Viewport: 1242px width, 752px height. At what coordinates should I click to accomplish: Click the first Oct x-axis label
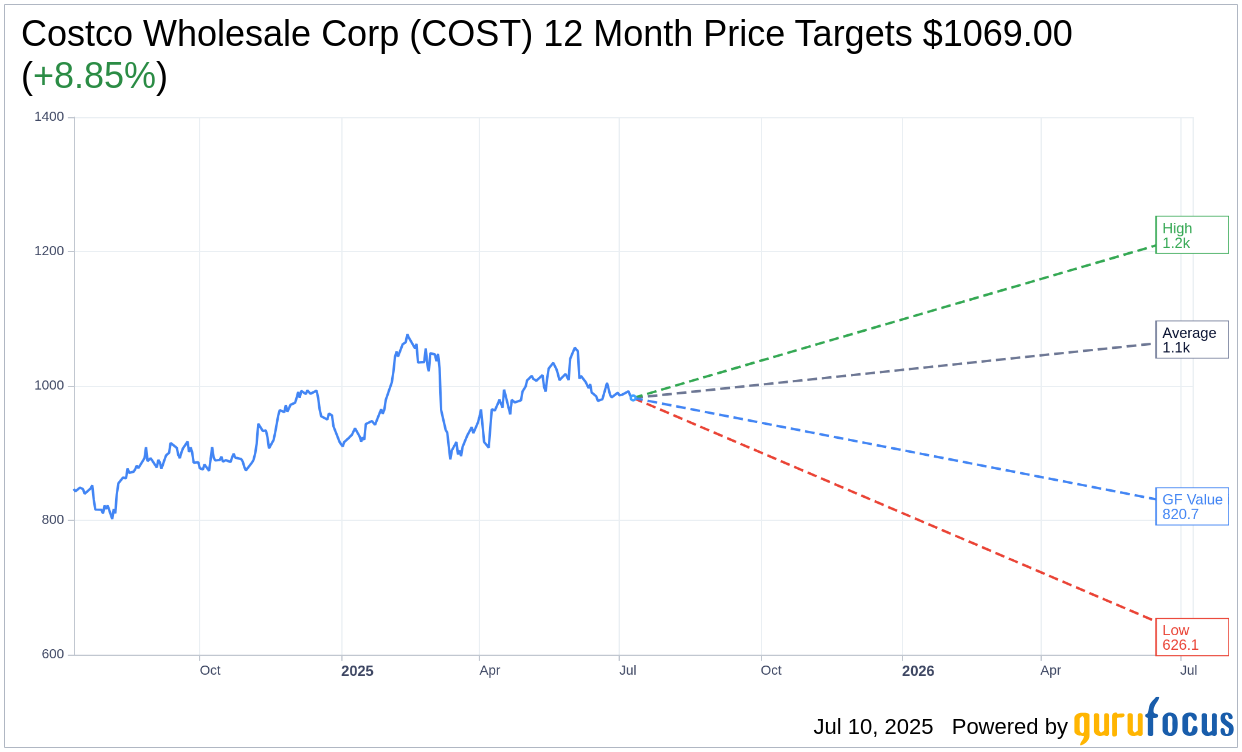(210, 670)
